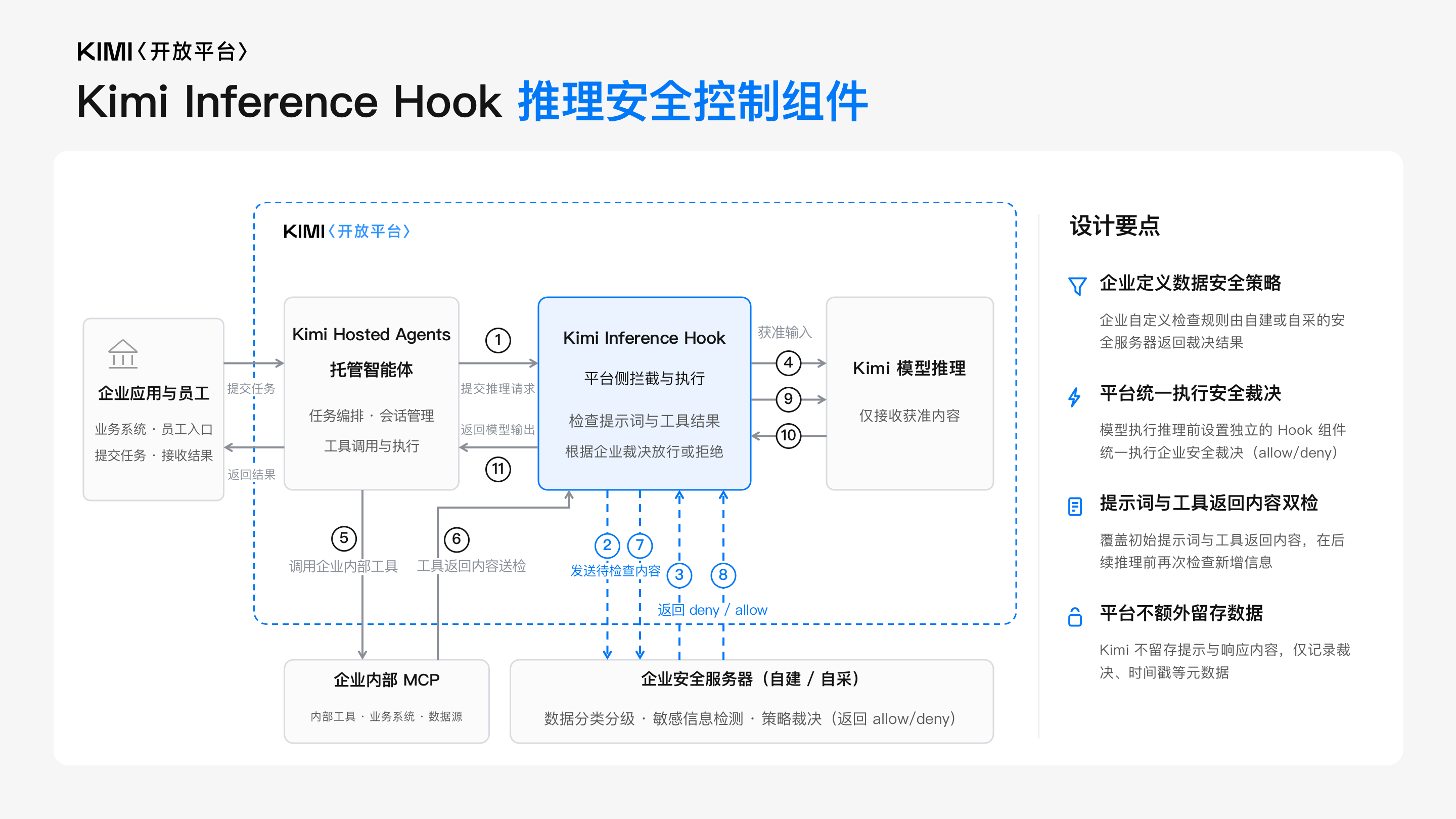The height and width of the screenshot is (819, 1456).
Task: Click the paragraph starting 企业自定义检查规则
Action: pyautogui.click(x=1222, y=331)
